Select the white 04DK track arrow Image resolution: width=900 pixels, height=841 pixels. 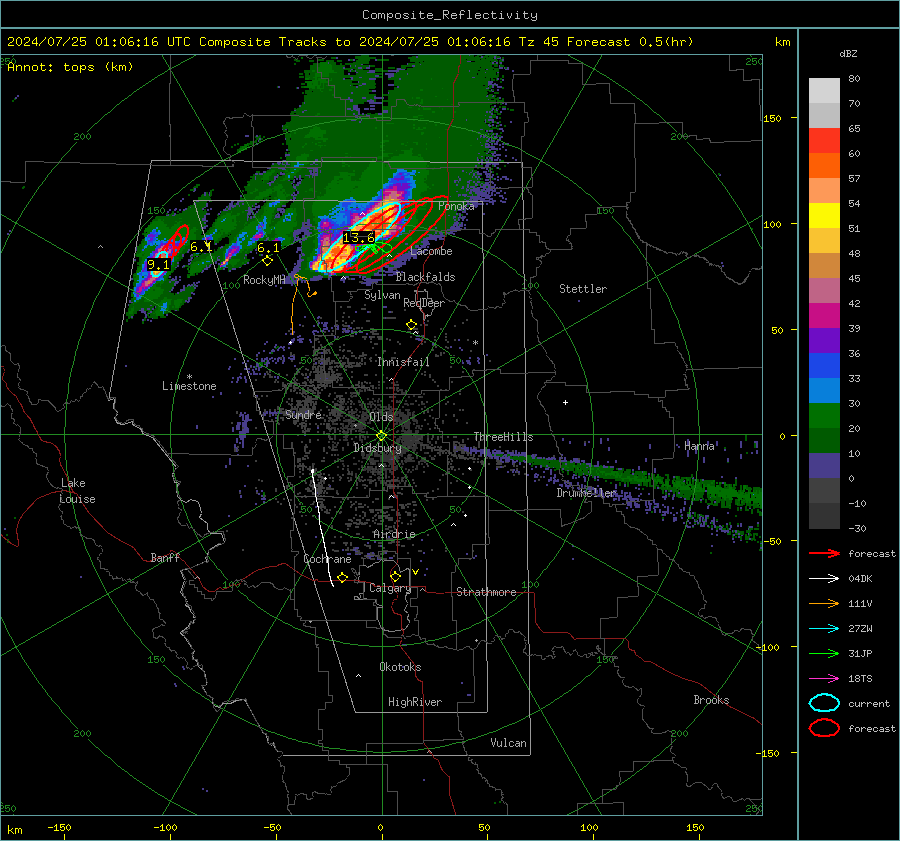pos(824,579)
